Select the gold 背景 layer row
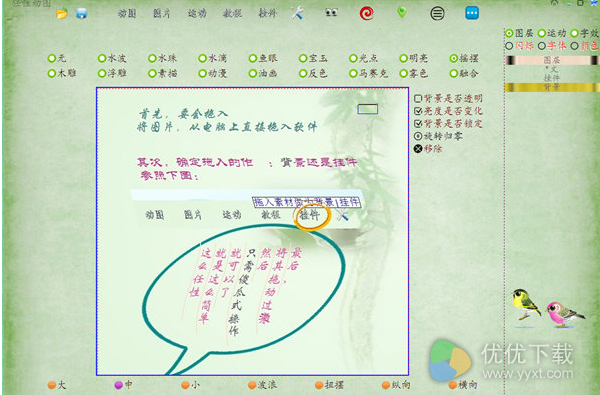Viewport: 600px width, 395px height. (x=551, y=87)
